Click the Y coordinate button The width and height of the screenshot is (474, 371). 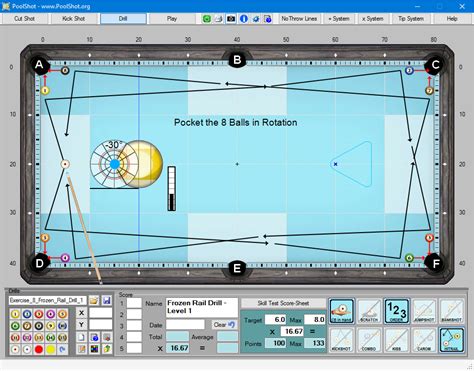point(82,324)
